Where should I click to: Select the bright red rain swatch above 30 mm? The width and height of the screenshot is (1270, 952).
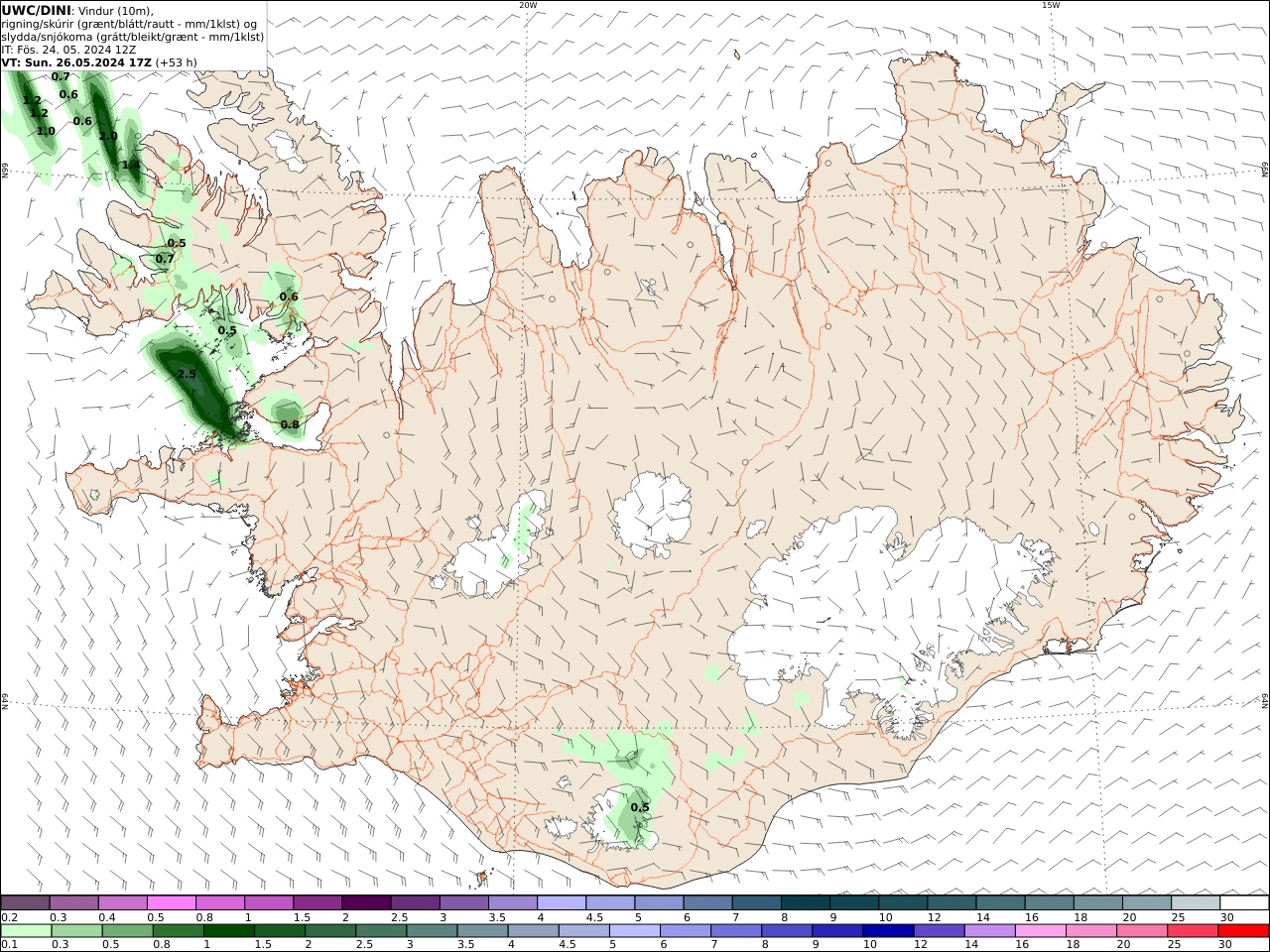(x=1242, y=931)
